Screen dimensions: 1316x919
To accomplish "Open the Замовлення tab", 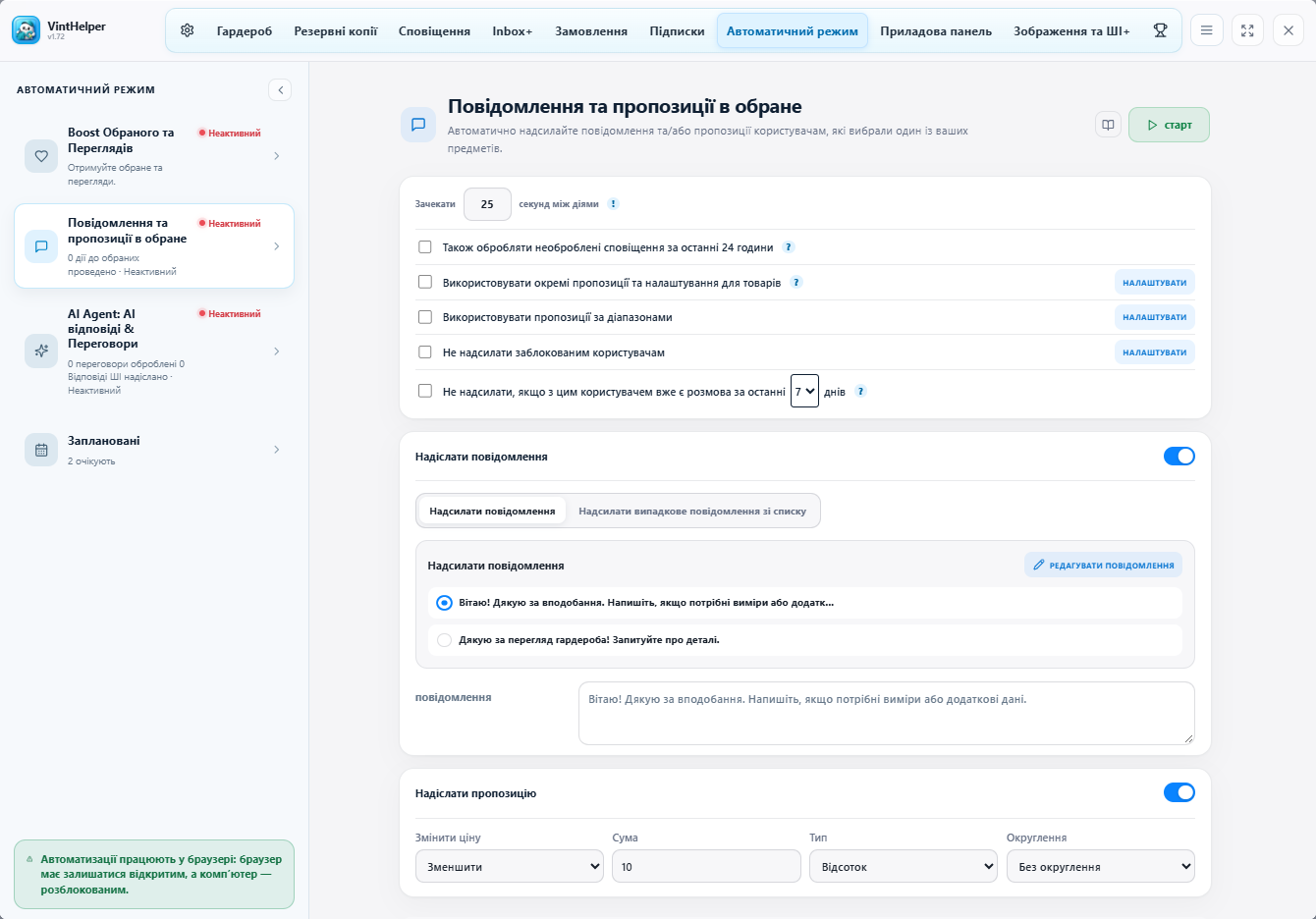I will 591,31.
